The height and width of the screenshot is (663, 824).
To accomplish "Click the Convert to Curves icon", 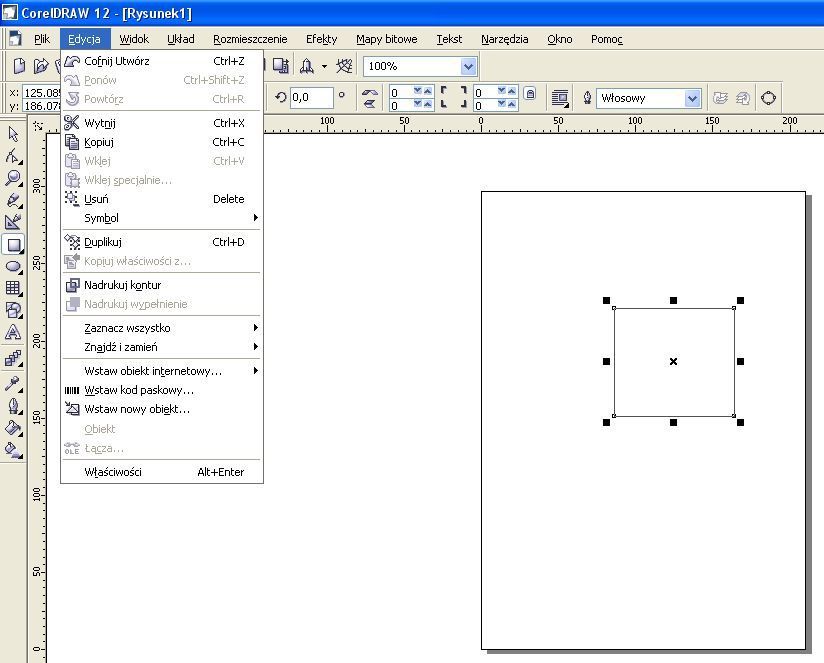I will (x=768, y=98).
